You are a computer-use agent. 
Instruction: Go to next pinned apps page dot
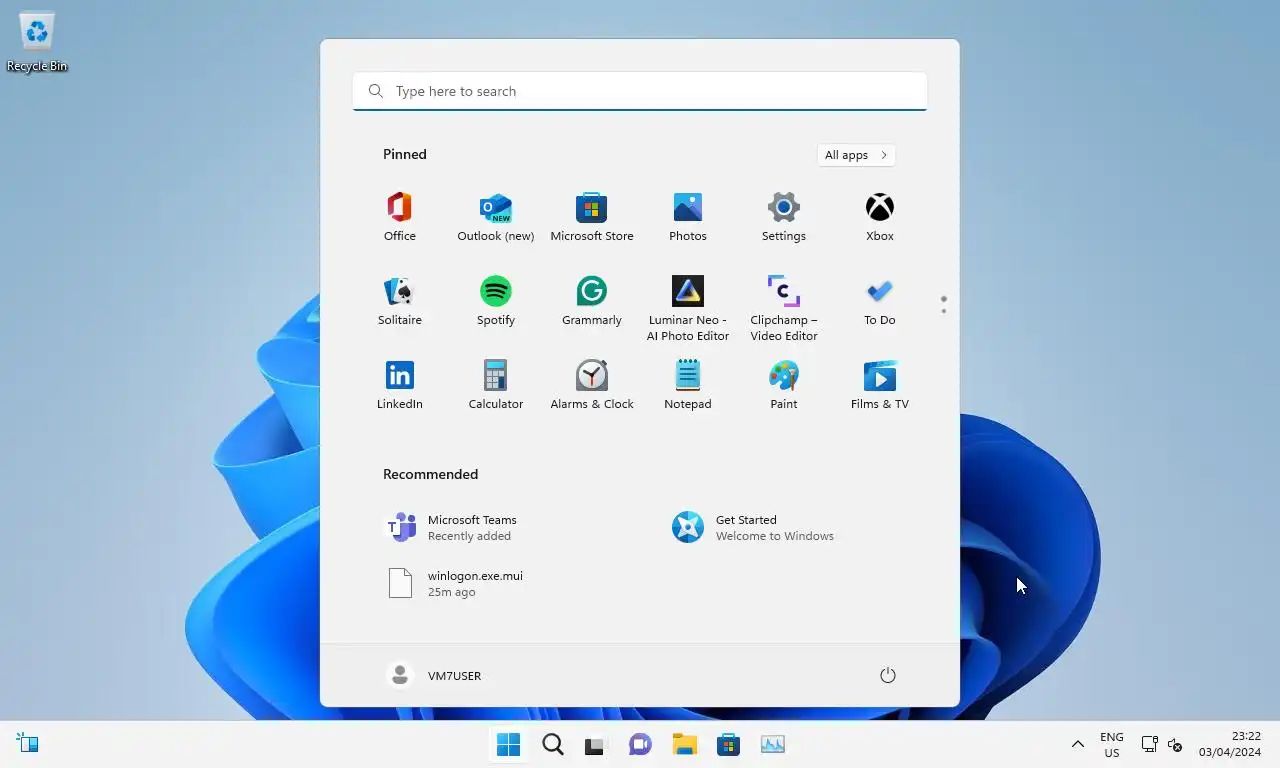[x=943, y=311]
